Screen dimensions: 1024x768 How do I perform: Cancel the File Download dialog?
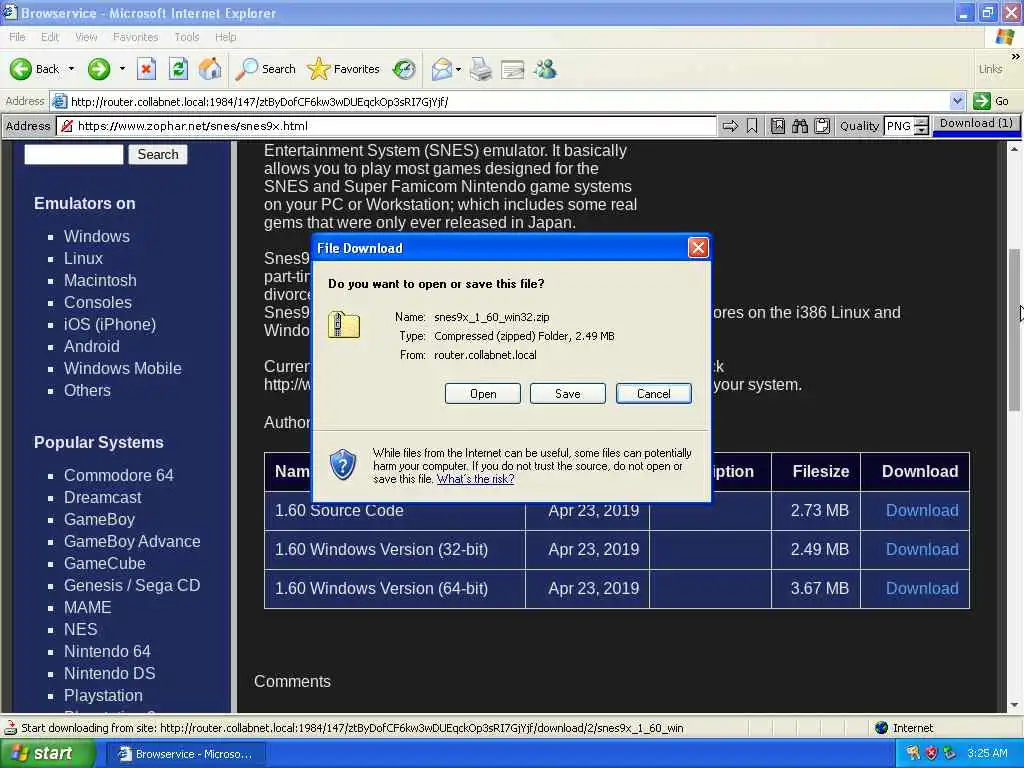tap(654, 394)
